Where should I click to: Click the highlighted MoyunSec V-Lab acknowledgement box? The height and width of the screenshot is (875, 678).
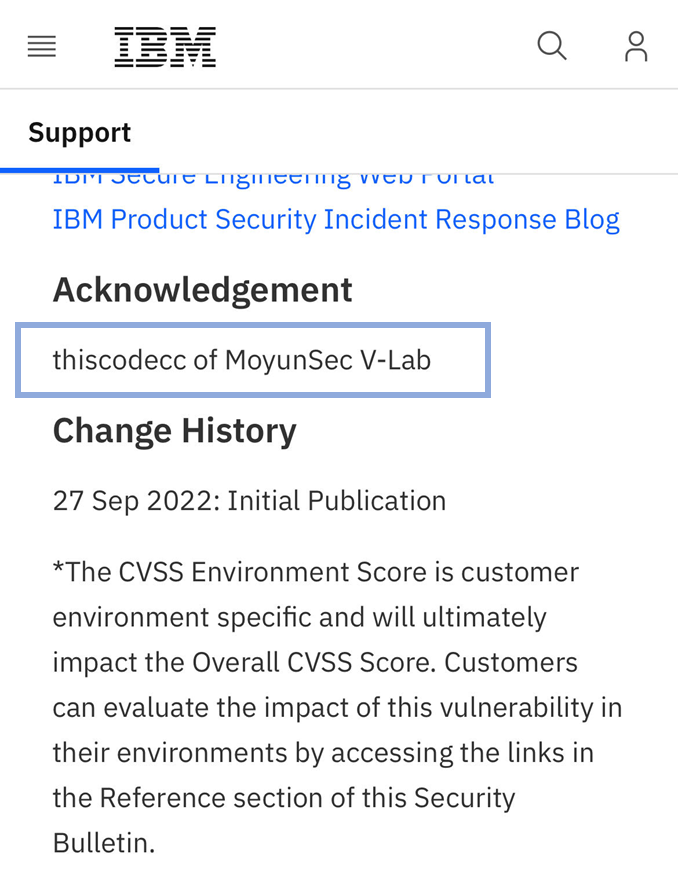point(253,360)
